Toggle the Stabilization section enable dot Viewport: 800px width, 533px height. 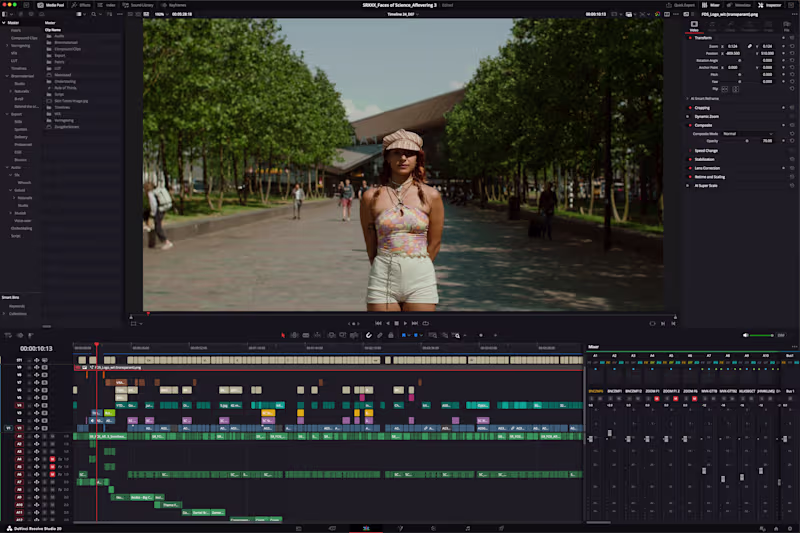[690, 159]
